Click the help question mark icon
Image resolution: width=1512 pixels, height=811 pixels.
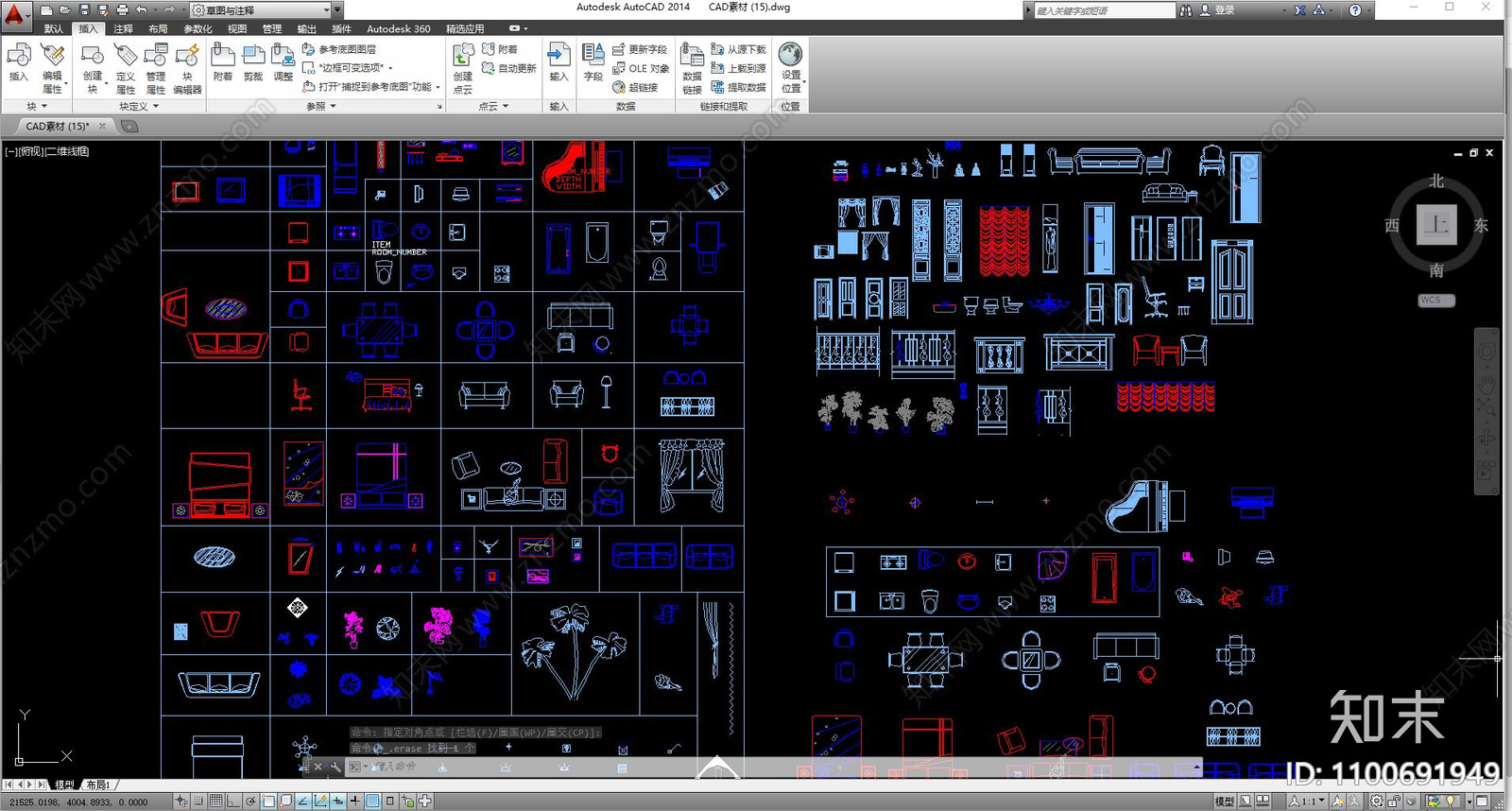coord(1355,9)
